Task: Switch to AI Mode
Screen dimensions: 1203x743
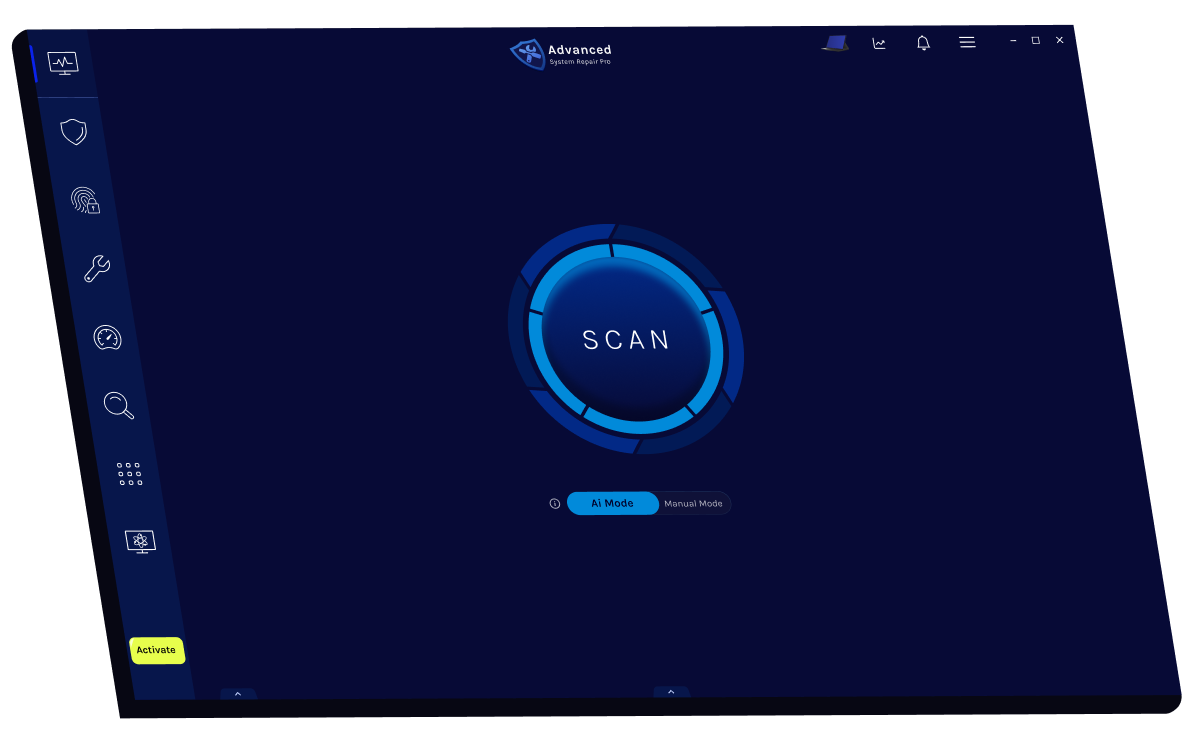Action: [612, 503]
